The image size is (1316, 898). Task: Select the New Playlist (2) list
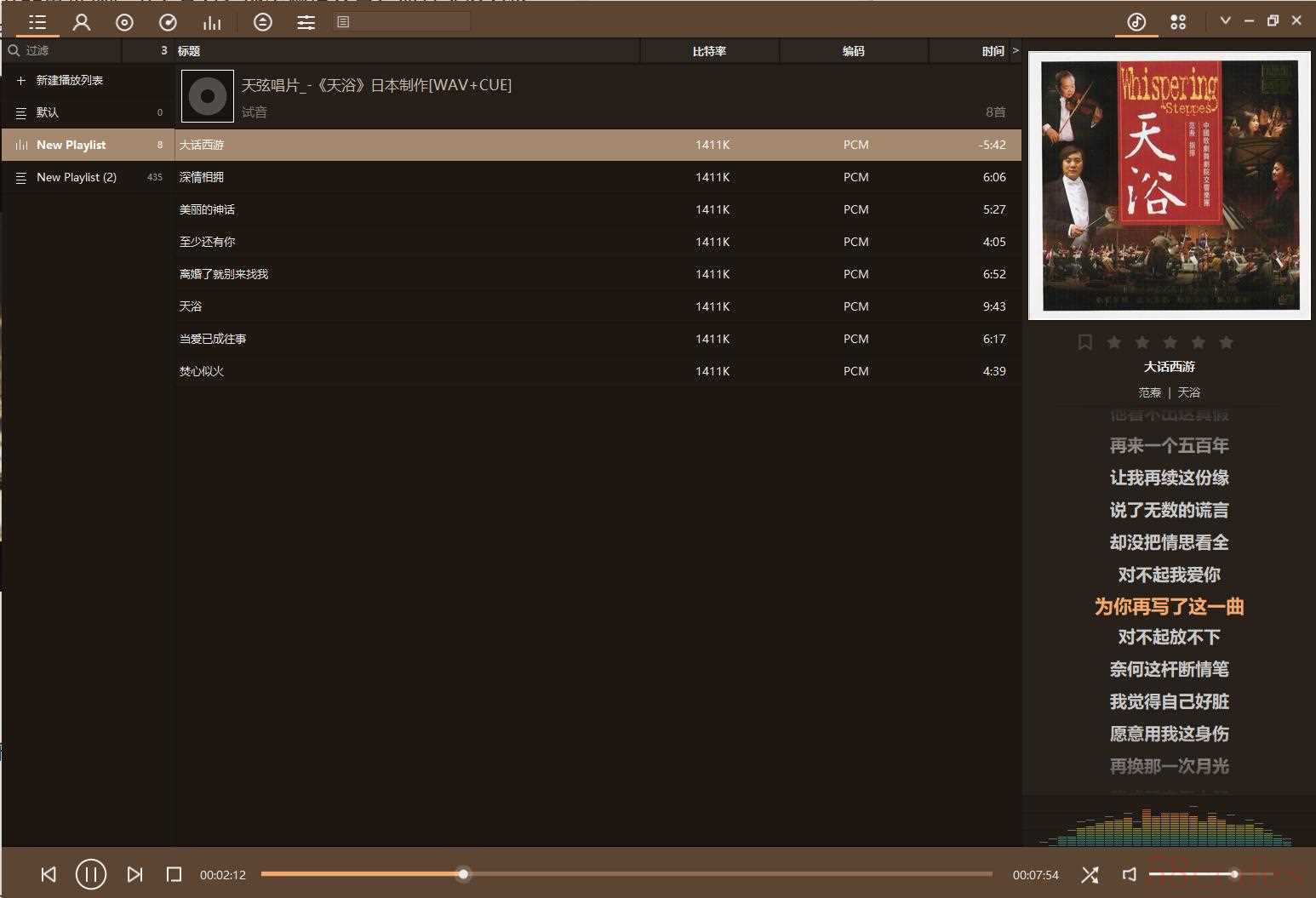pos(77,177)
